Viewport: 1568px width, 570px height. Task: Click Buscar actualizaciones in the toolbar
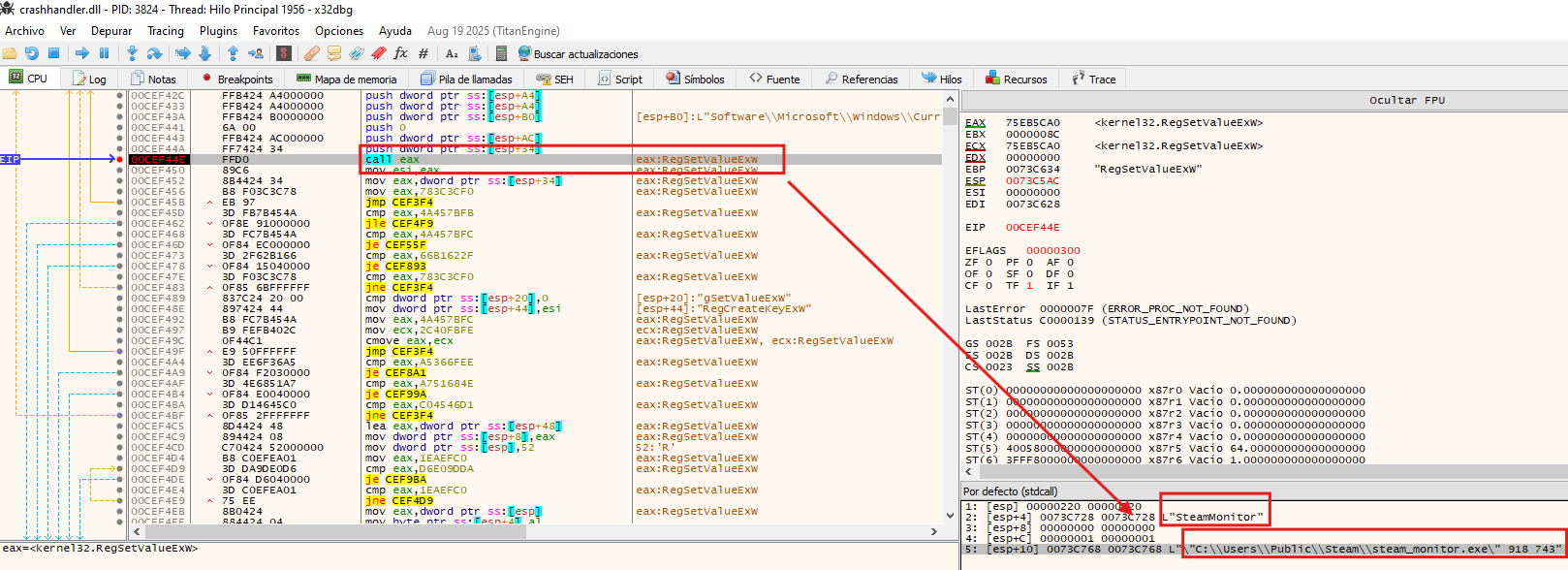coord(578,53)
